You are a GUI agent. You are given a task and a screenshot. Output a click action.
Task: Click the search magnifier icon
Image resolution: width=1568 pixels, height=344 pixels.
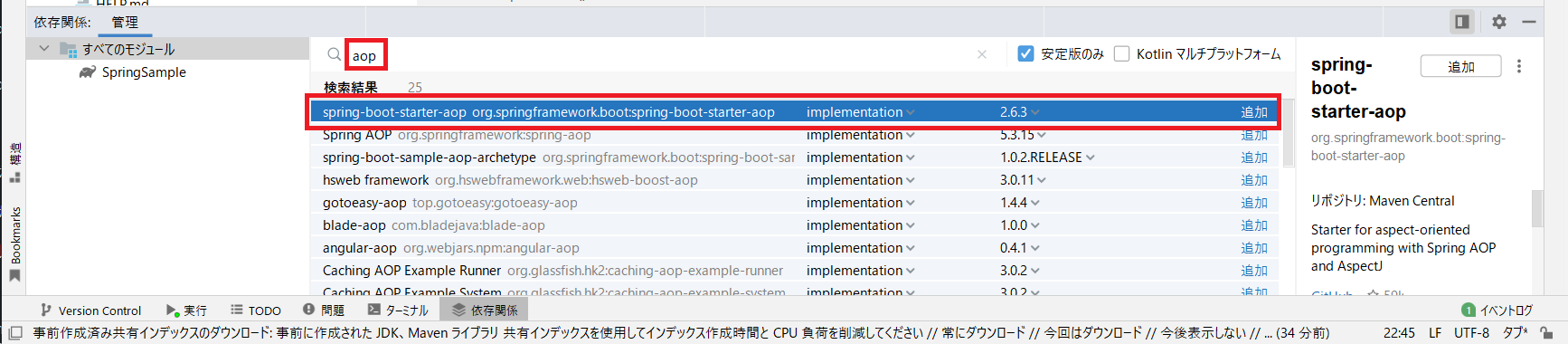(334, 54)
